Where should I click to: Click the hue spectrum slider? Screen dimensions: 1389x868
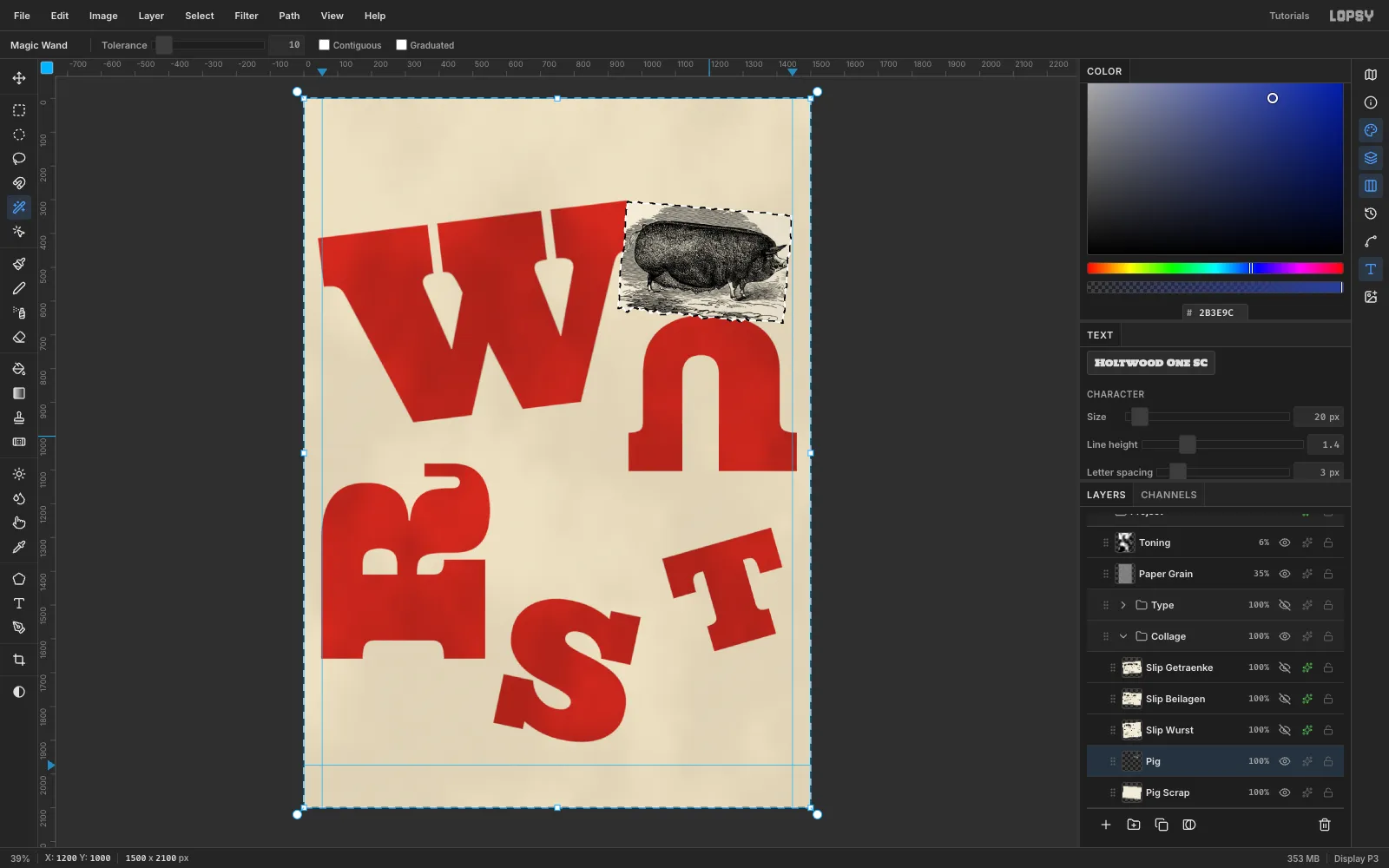1215,268
